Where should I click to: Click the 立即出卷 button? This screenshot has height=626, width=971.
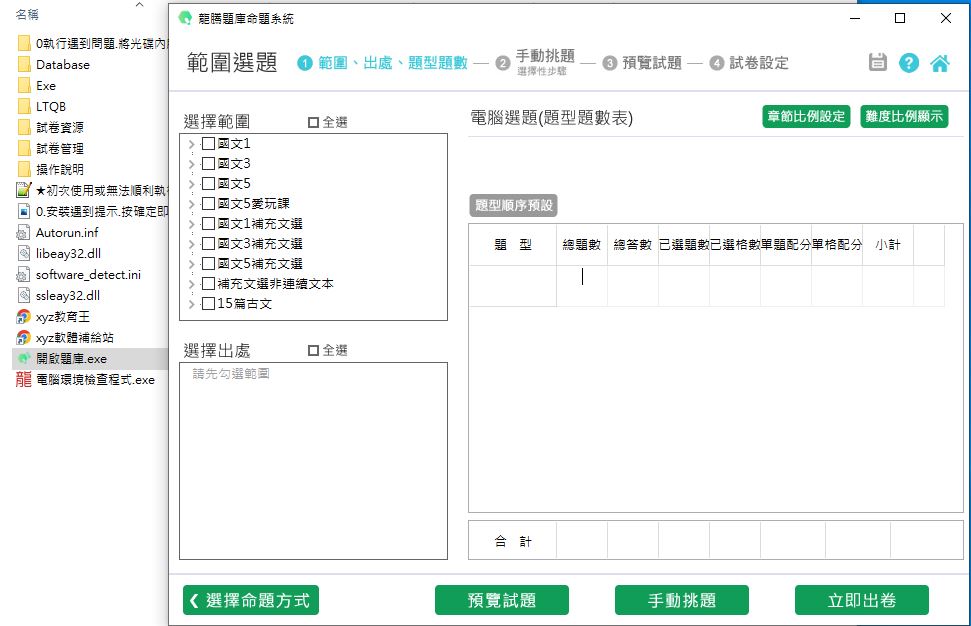coord(862,600)
